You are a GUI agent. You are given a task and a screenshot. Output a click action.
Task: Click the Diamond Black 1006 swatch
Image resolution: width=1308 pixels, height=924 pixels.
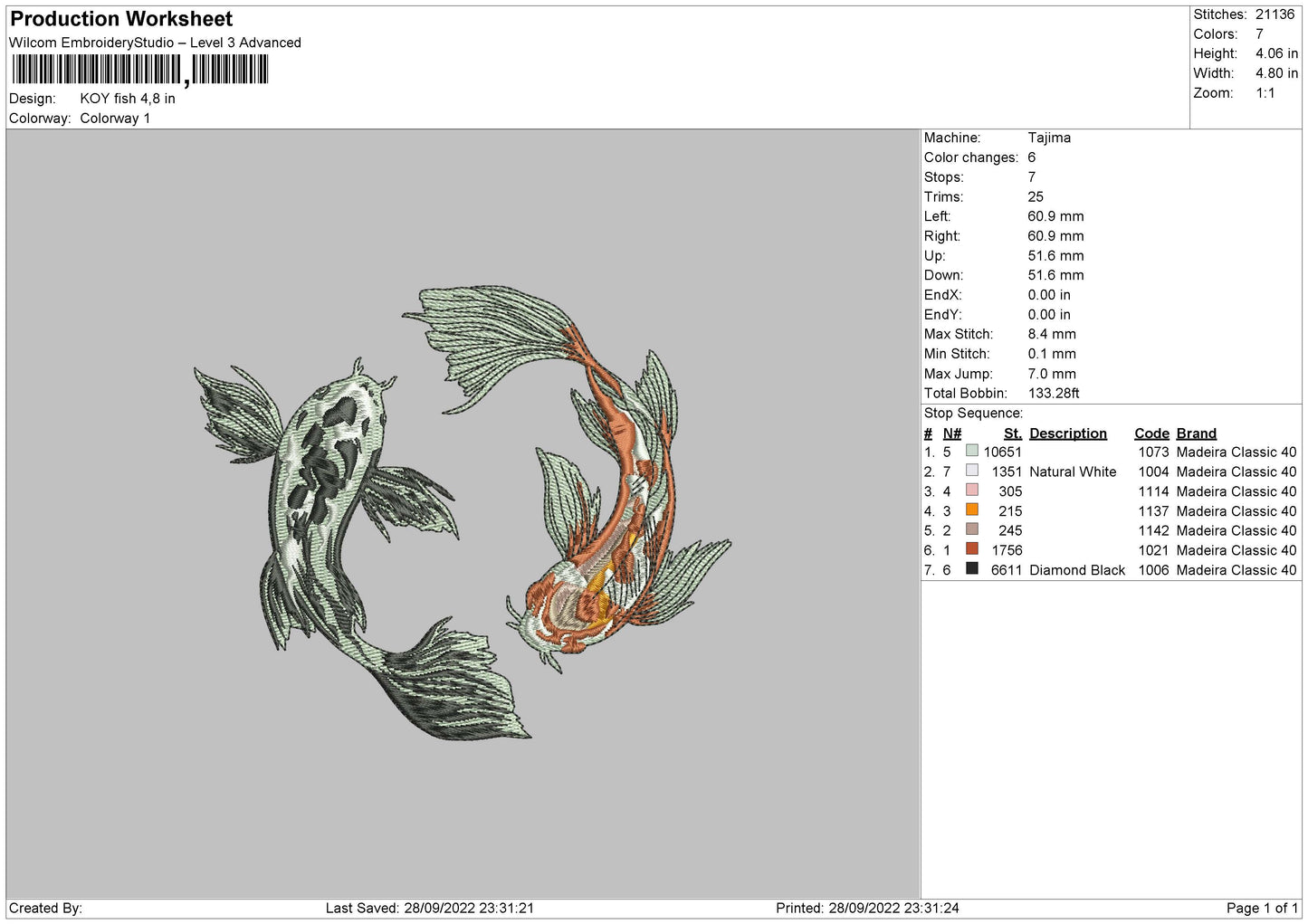[x=971, y=569]
